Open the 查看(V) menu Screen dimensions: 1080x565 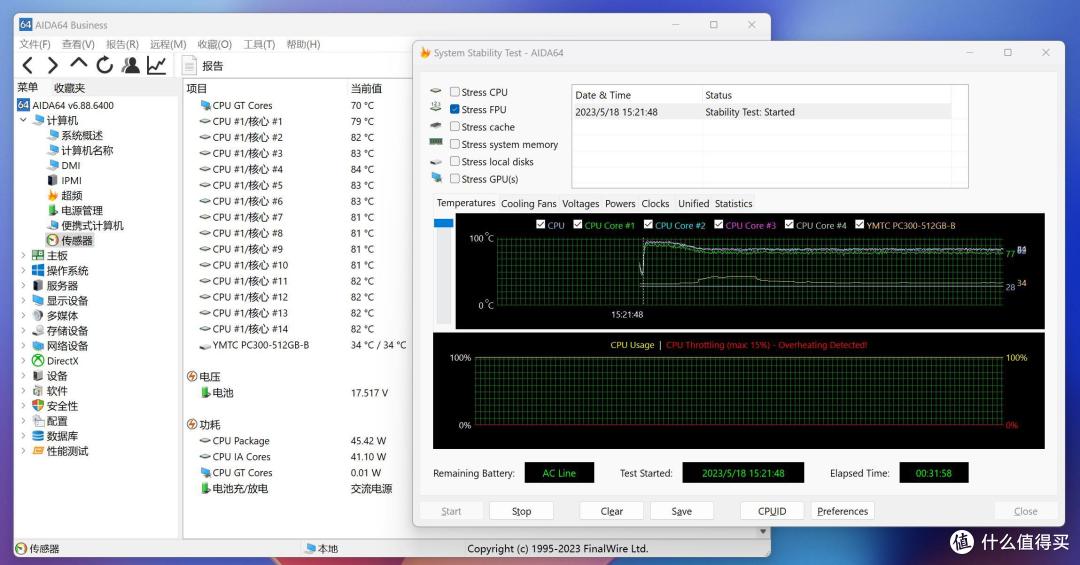[78, 44]
